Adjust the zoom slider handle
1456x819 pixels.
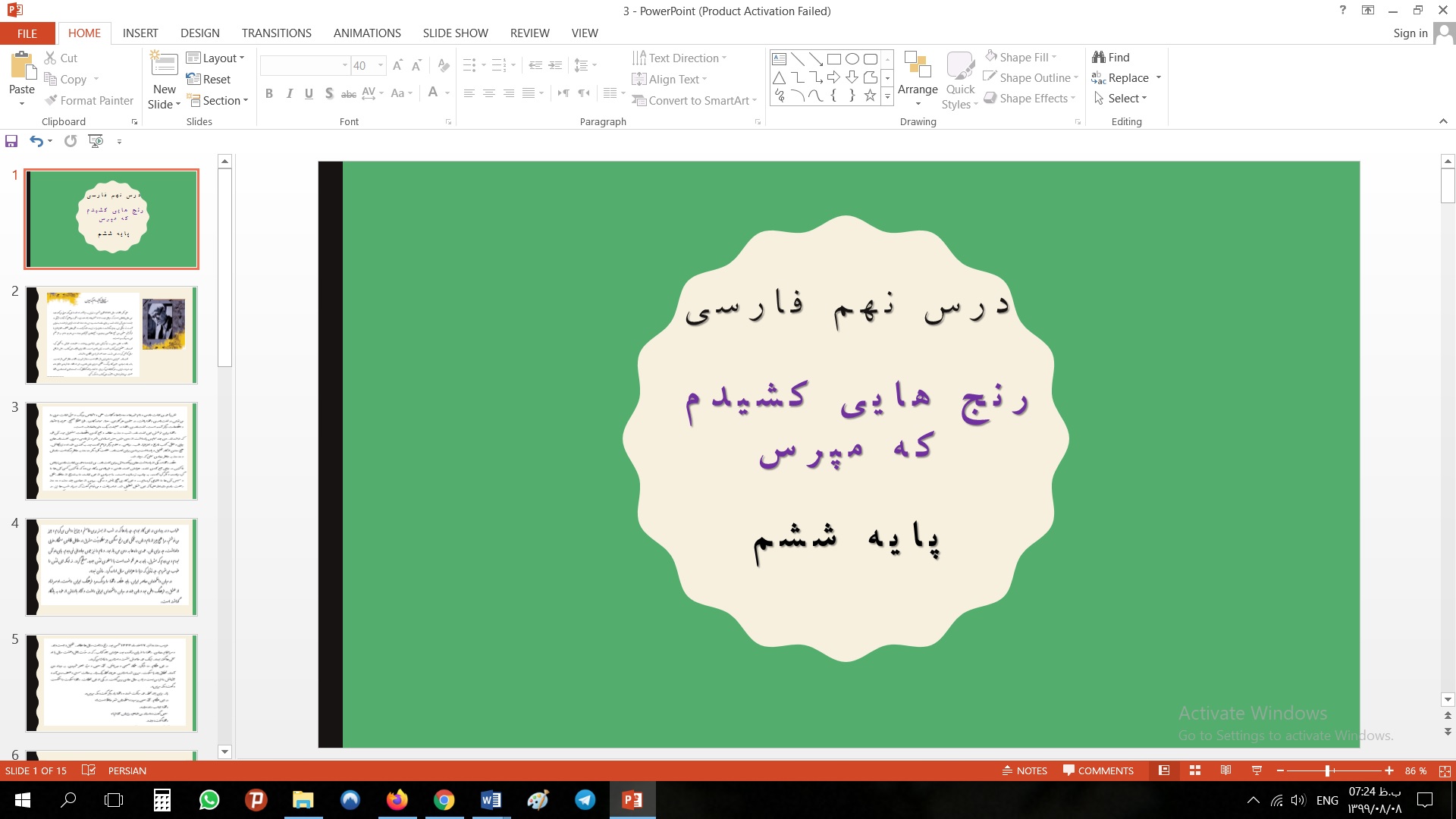pyautogui.click(x=1328, y=770)
